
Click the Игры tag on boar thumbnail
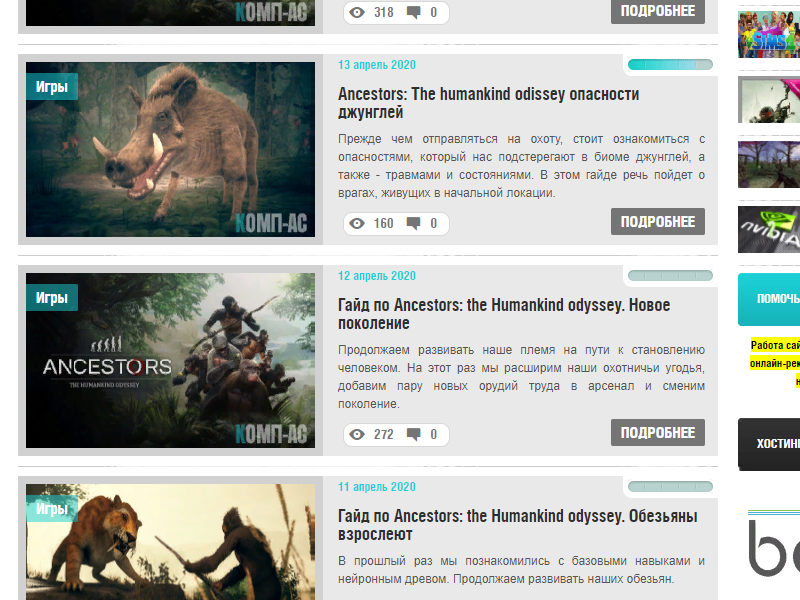[52, 87]
